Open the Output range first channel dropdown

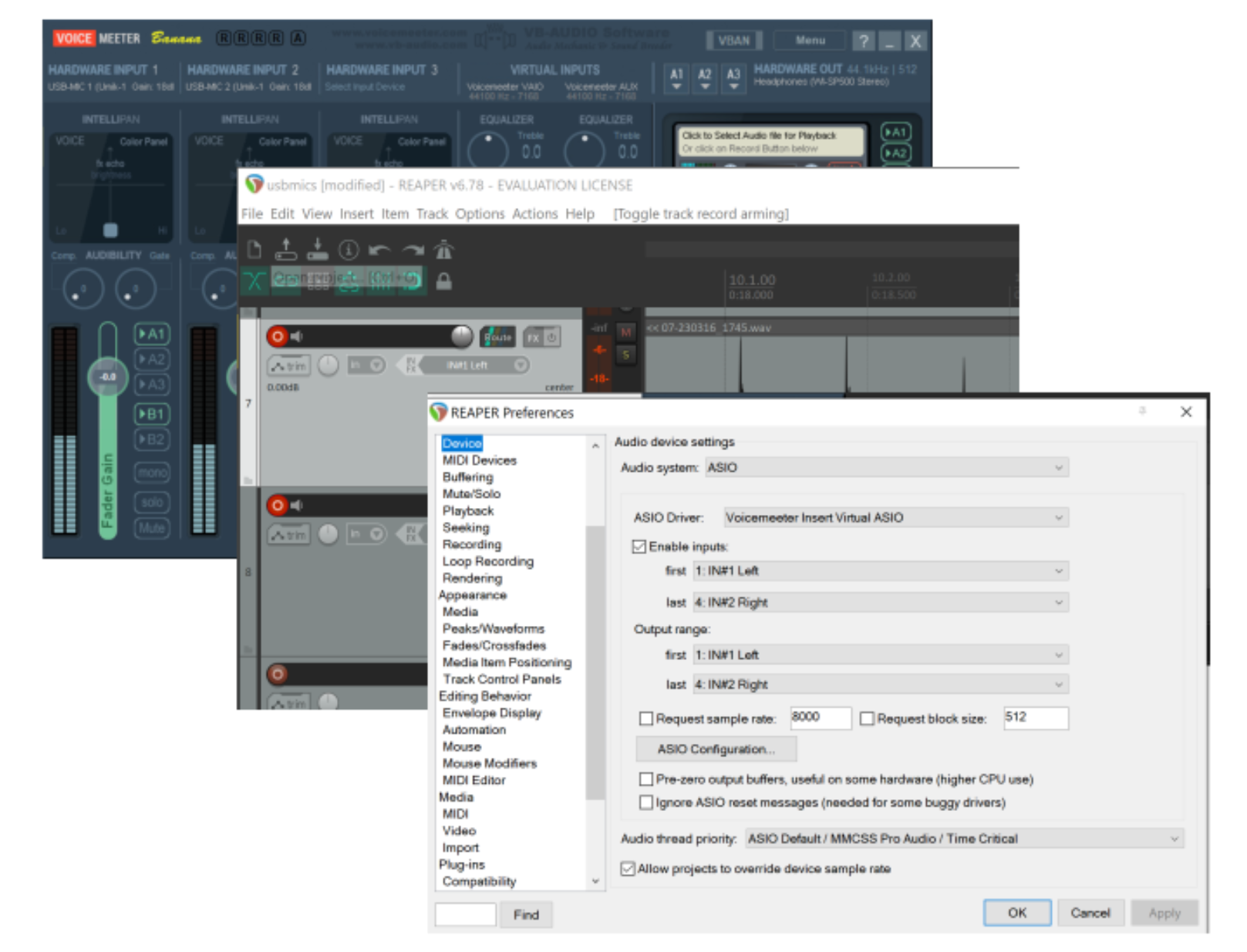coord(881,654)
